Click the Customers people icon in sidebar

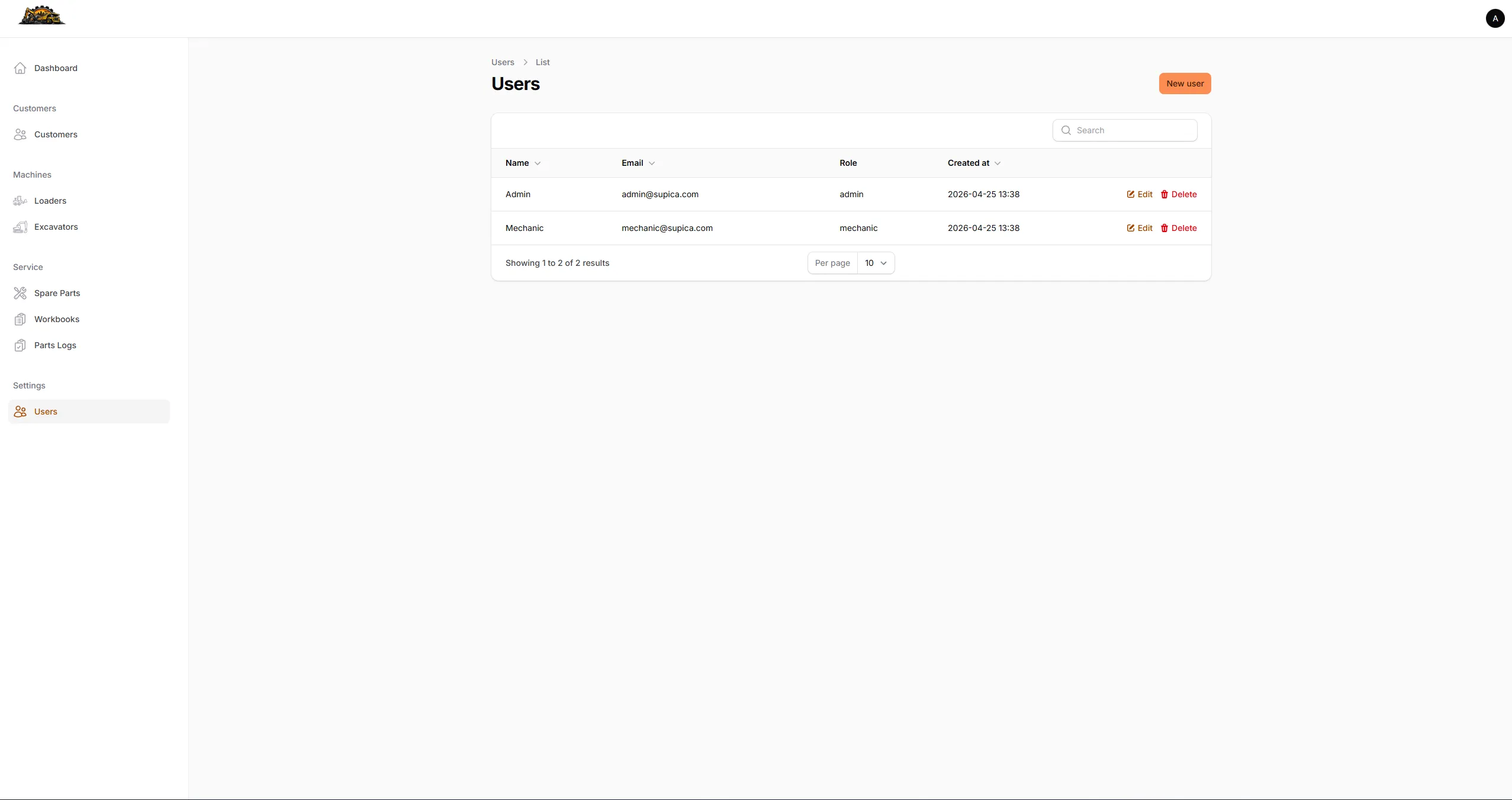20,134
